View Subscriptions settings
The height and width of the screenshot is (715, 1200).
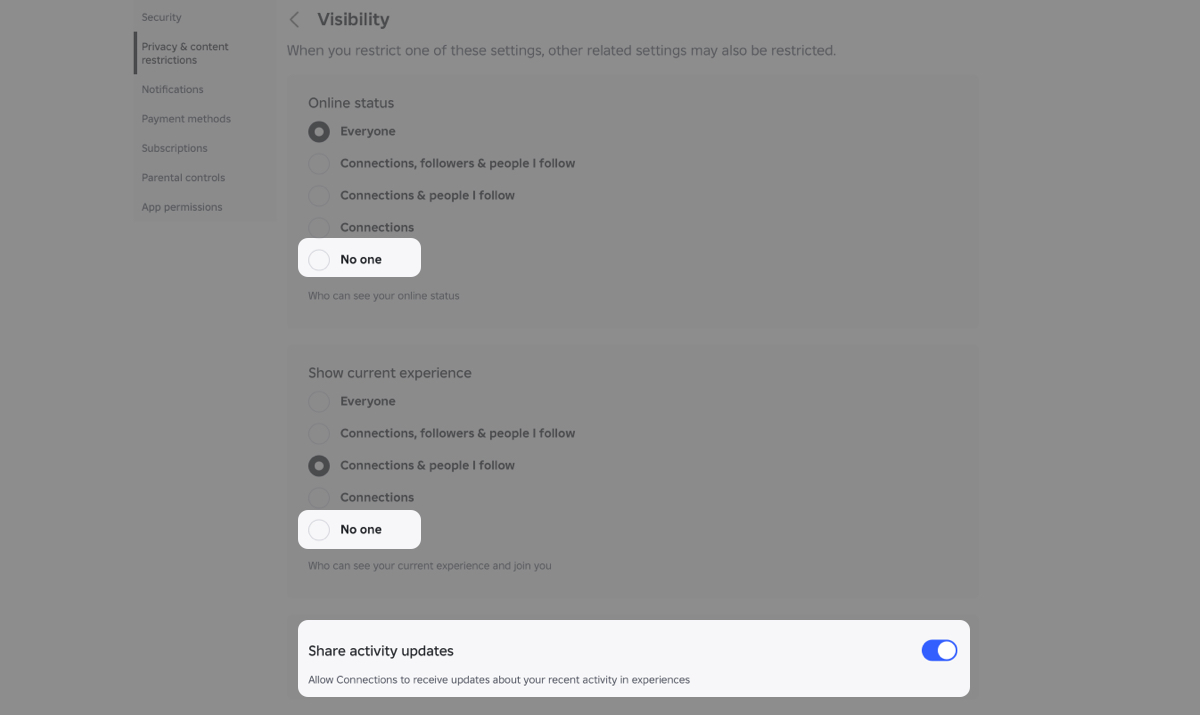click(174, 147)
